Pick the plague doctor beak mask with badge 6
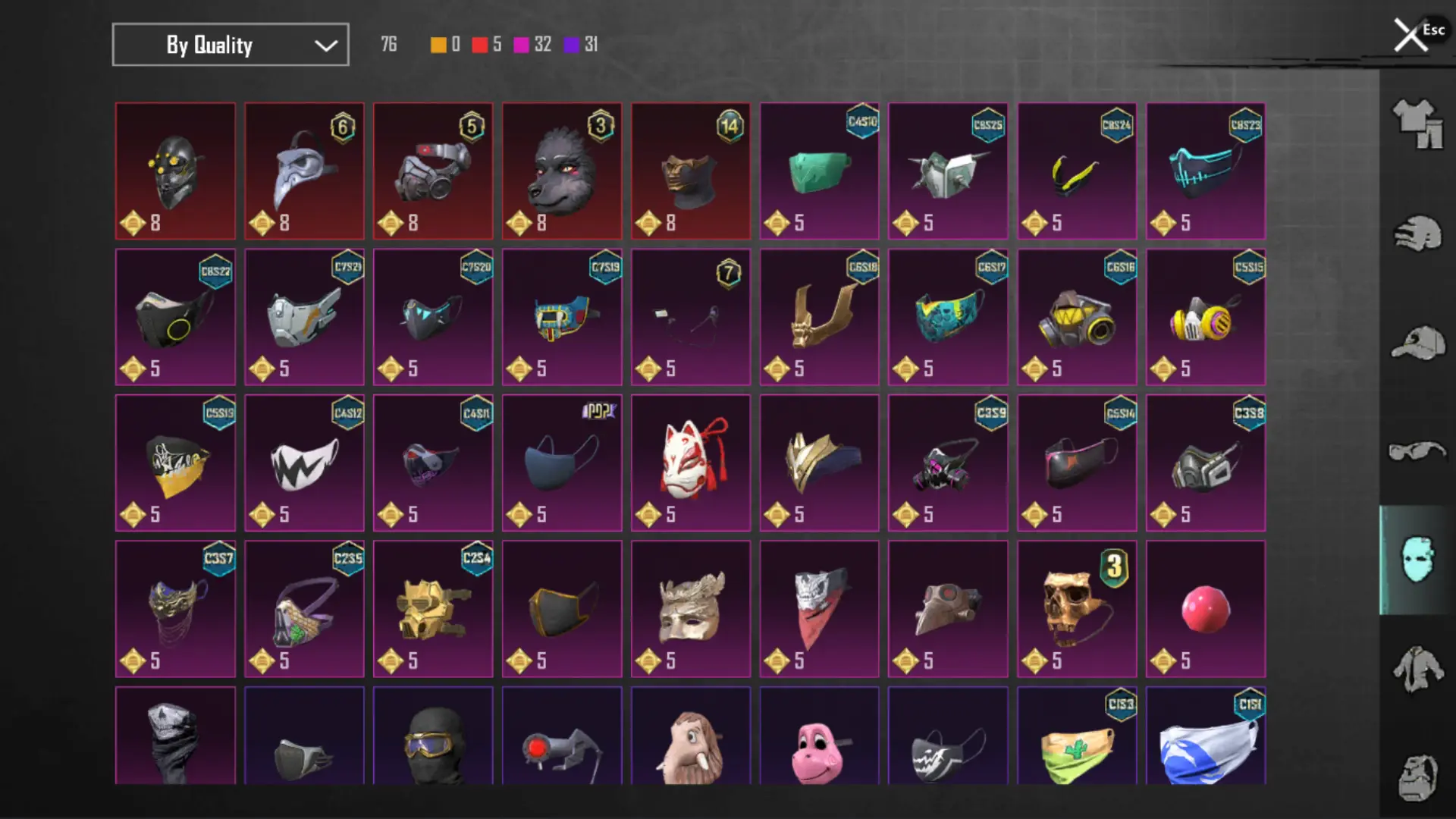The image size is (1456, 819). coord(304,171)
